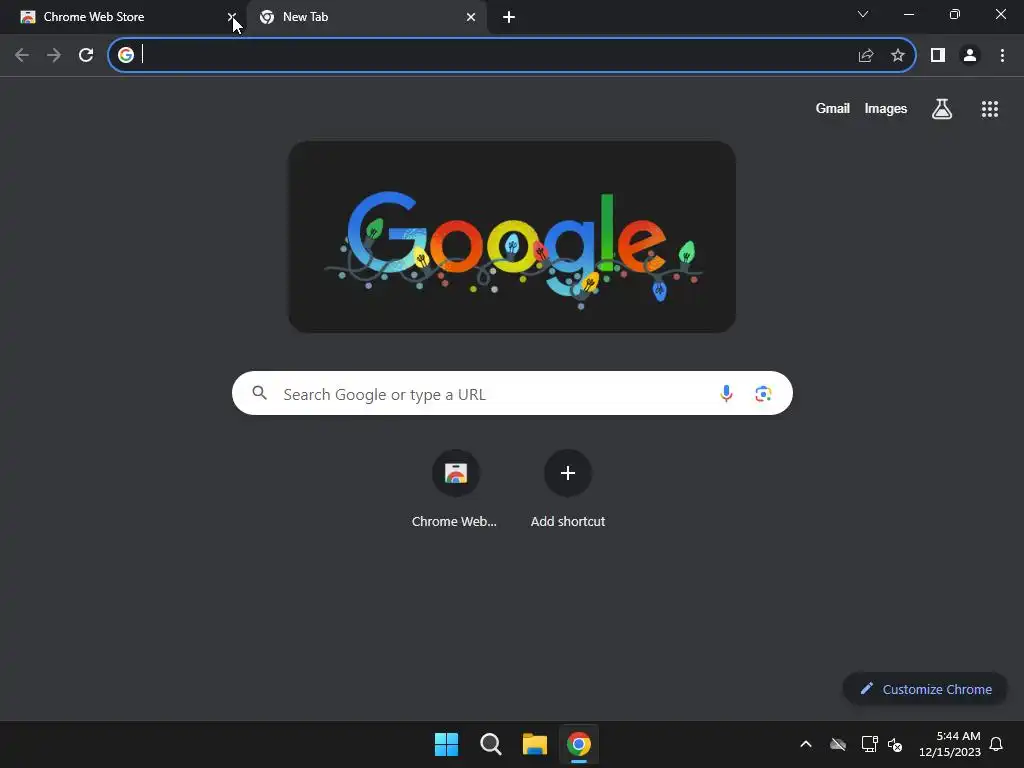Open Google Images link

tap(886, 108)
